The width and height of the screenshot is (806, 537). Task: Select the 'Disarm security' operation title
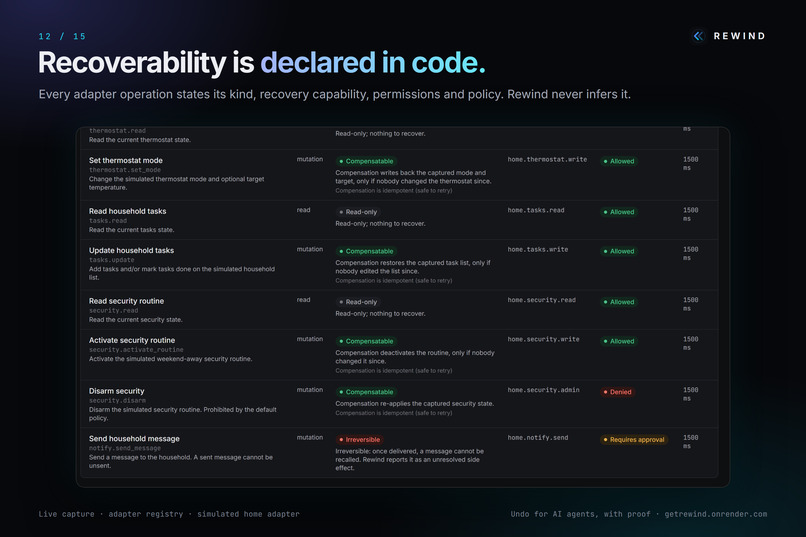pos(117,391)
